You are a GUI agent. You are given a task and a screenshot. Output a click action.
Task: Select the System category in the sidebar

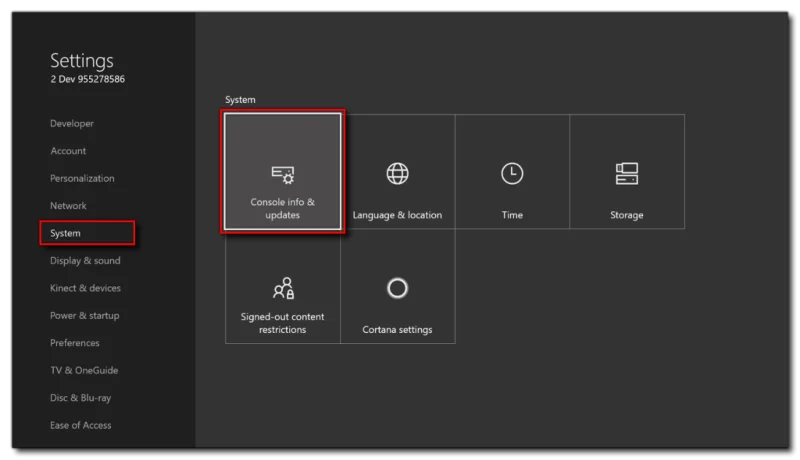[87, 233]
